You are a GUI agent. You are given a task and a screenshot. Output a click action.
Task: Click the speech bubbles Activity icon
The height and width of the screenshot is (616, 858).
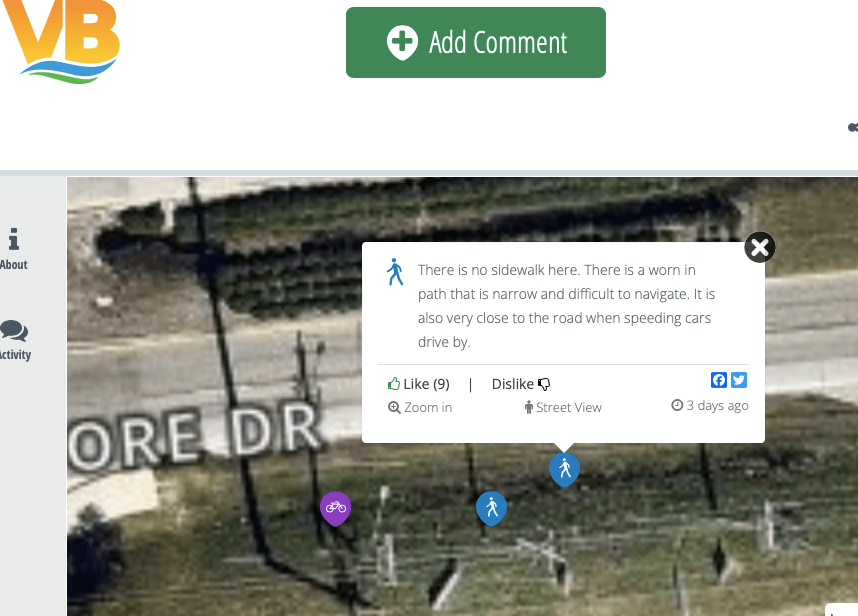click(x=14, y=331)
